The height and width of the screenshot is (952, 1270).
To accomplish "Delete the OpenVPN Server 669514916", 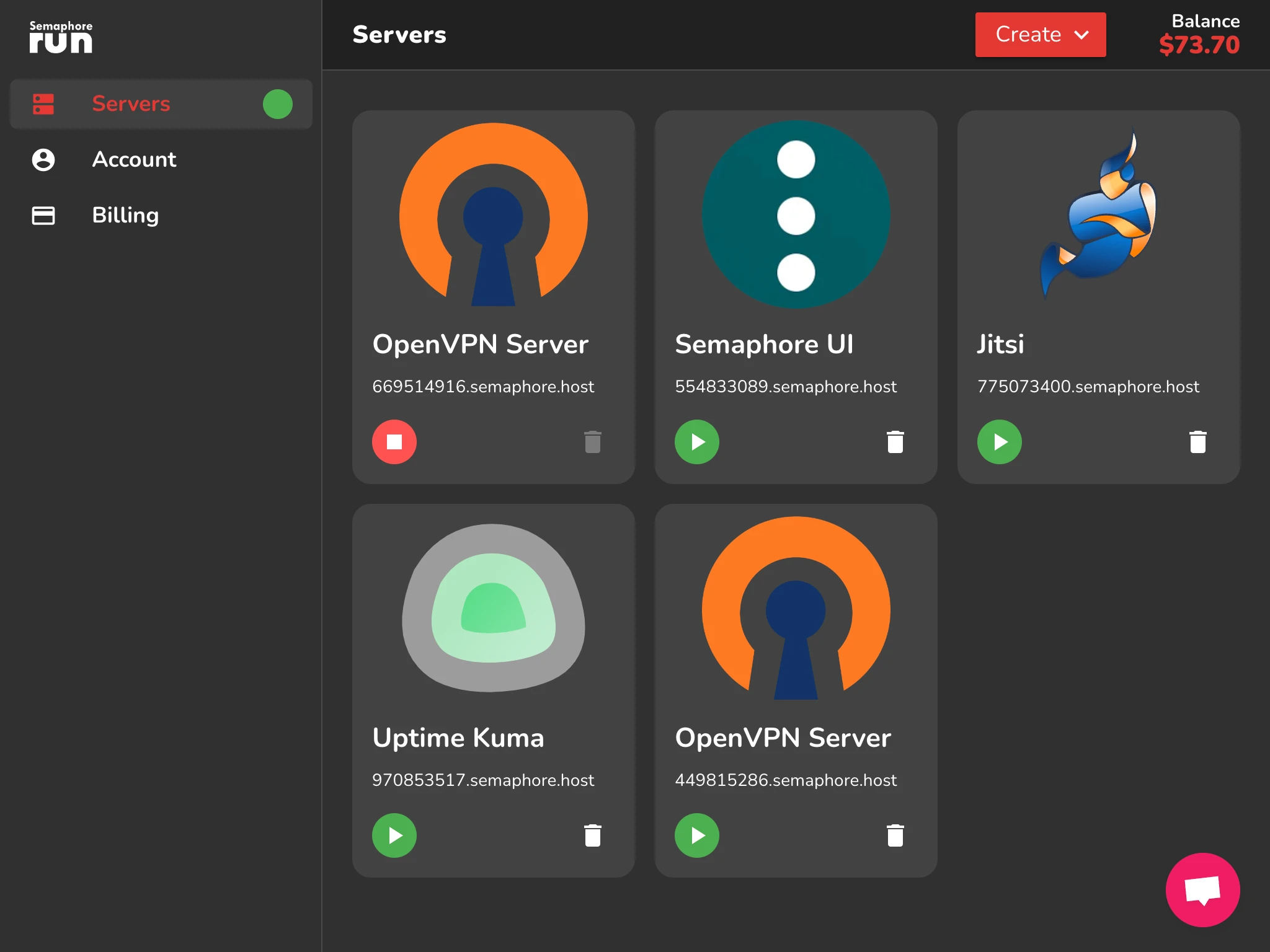I will click(x=593, y=442).
